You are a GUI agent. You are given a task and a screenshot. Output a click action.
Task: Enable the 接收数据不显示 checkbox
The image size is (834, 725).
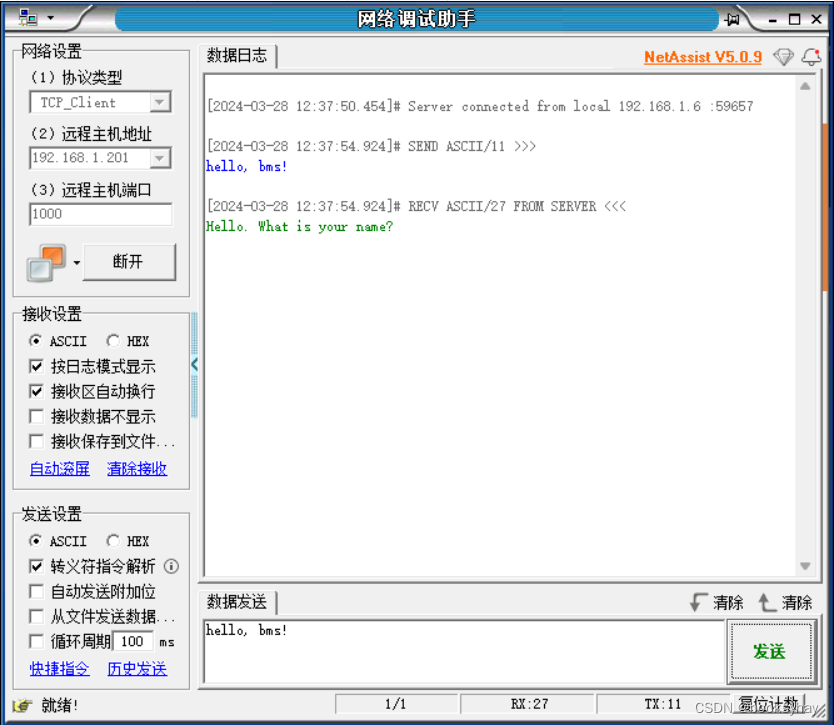[x=35, y=416]
